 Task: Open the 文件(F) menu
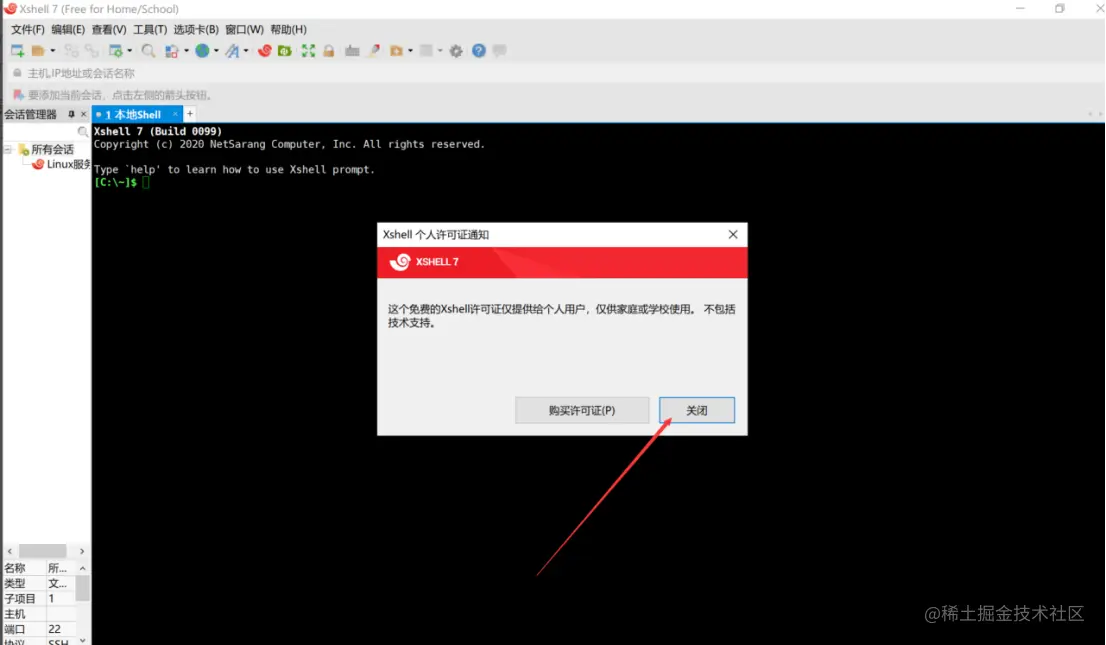28,30
